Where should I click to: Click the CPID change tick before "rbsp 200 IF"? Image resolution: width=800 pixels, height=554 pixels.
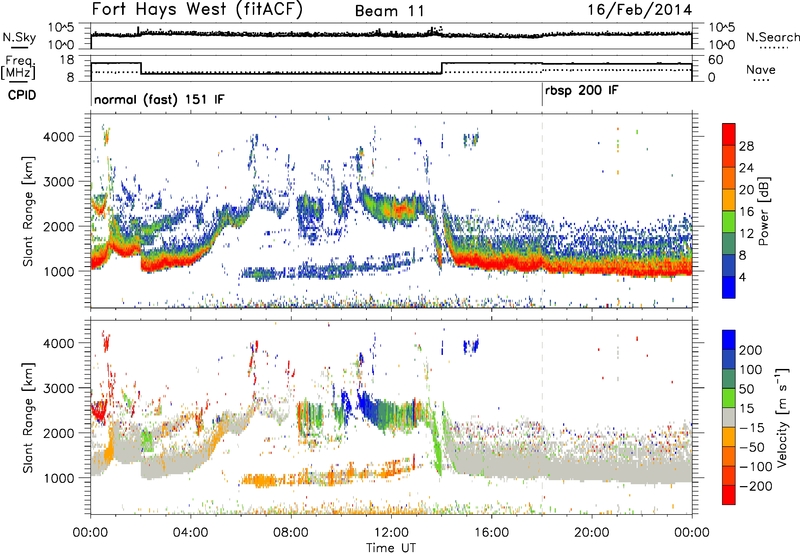coord(542,95)
